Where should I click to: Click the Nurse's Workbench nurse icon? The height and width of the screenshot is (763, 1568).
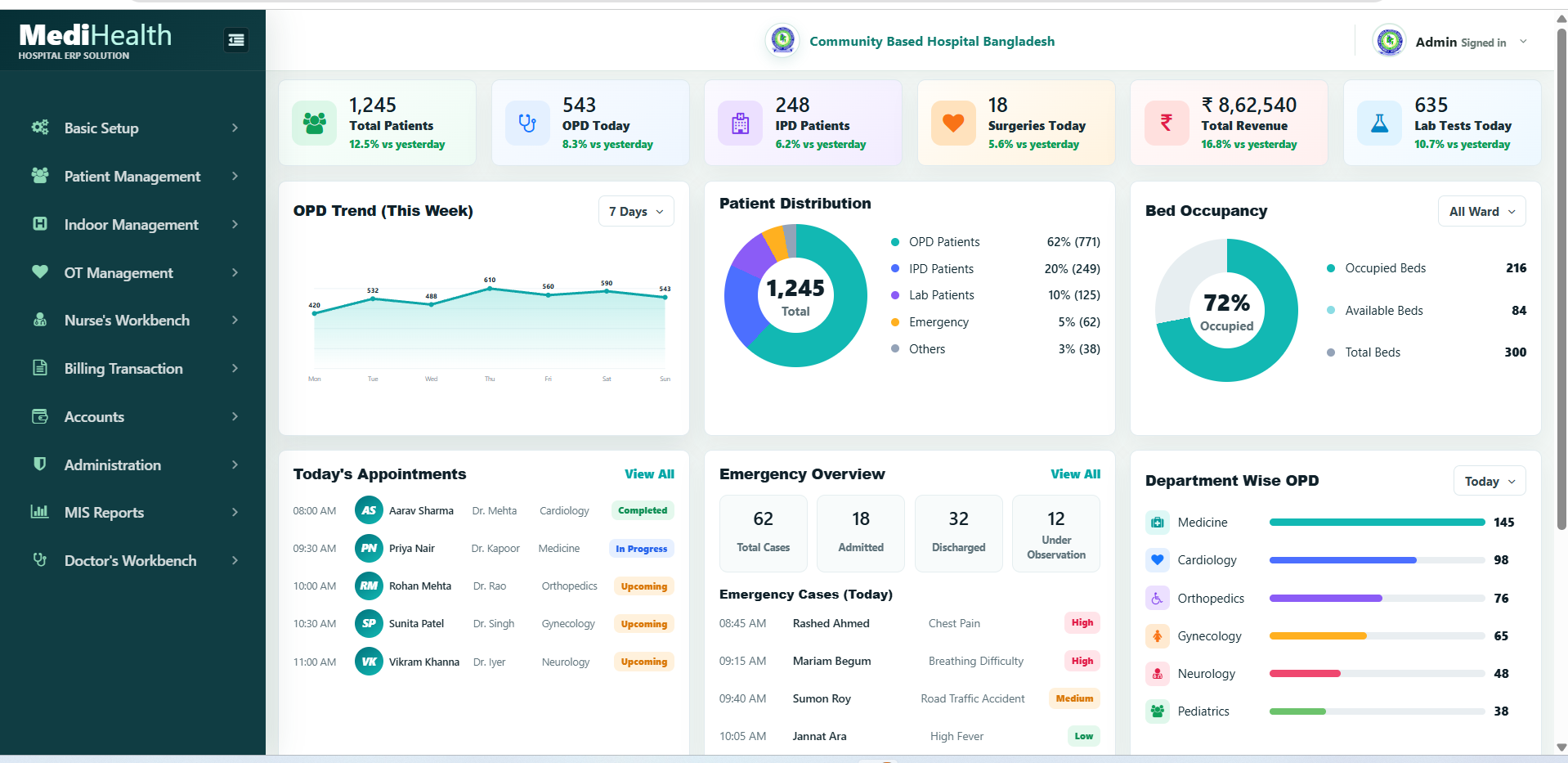coord(39,320)
